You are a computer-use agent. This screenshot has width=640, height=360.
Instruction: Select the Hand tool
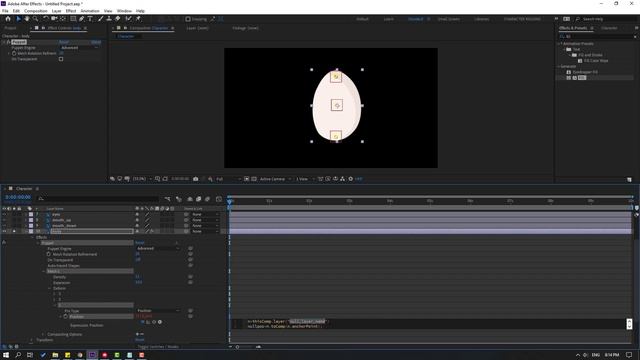[x=27, y=19]
